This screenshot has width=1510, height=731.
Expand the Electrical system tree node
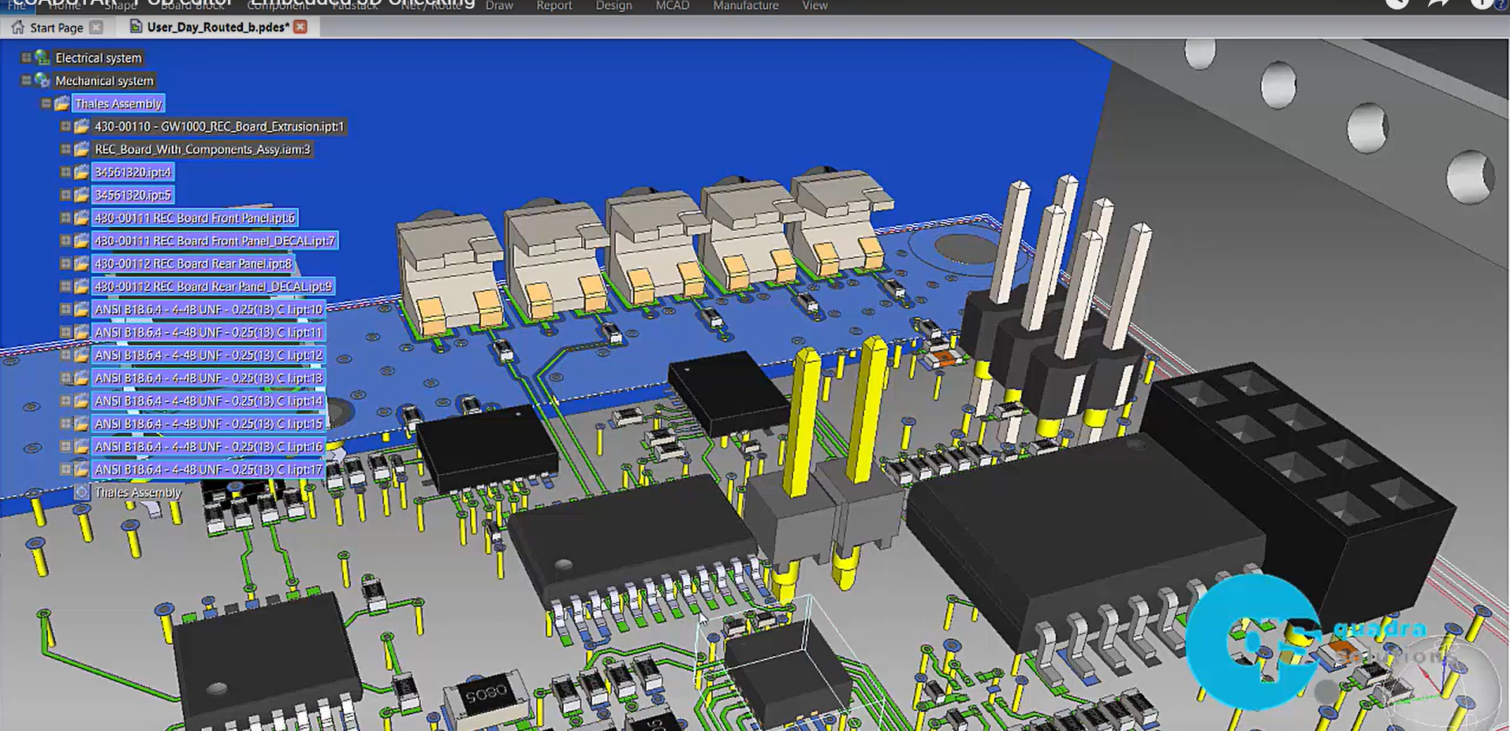pyautogui.click(x=26, y=58)
